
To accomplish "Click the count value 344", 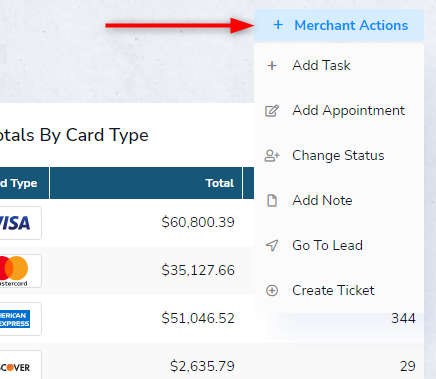I will click(x=403, y=318).
